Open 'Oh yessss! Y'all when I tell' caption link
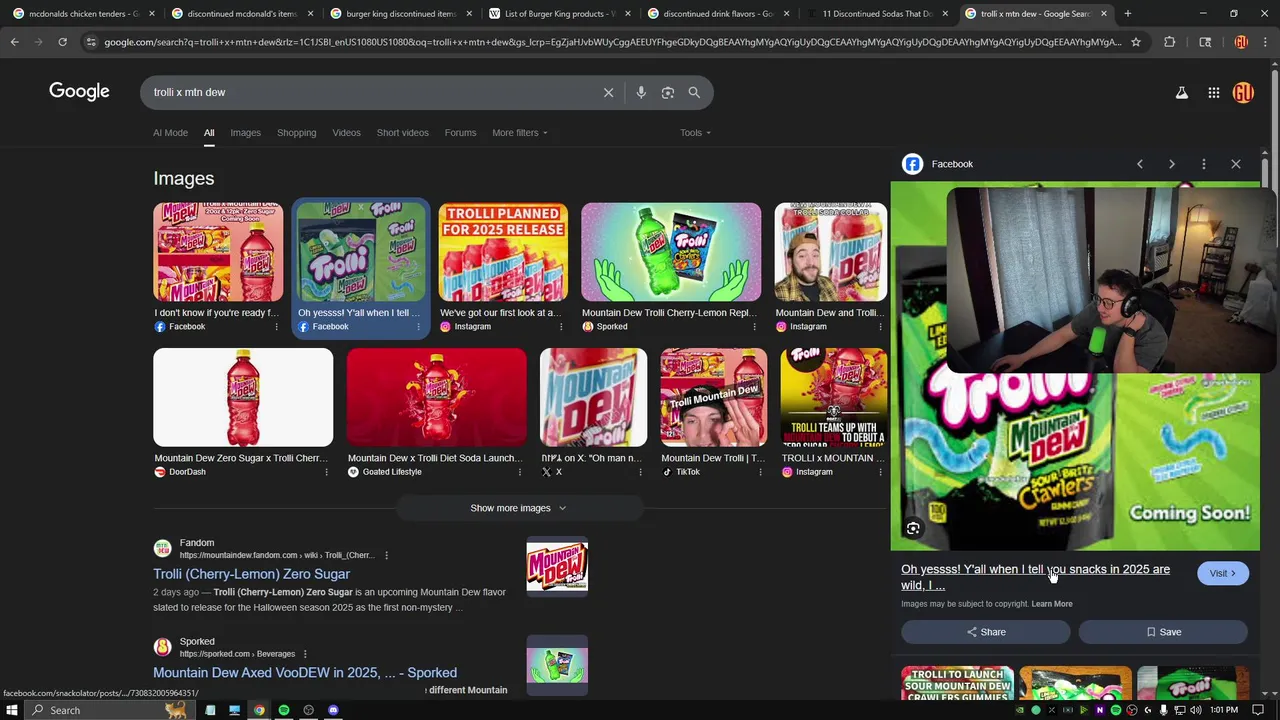The image size is (1280, 720). pyautogui.click(x=1035, y=577)
